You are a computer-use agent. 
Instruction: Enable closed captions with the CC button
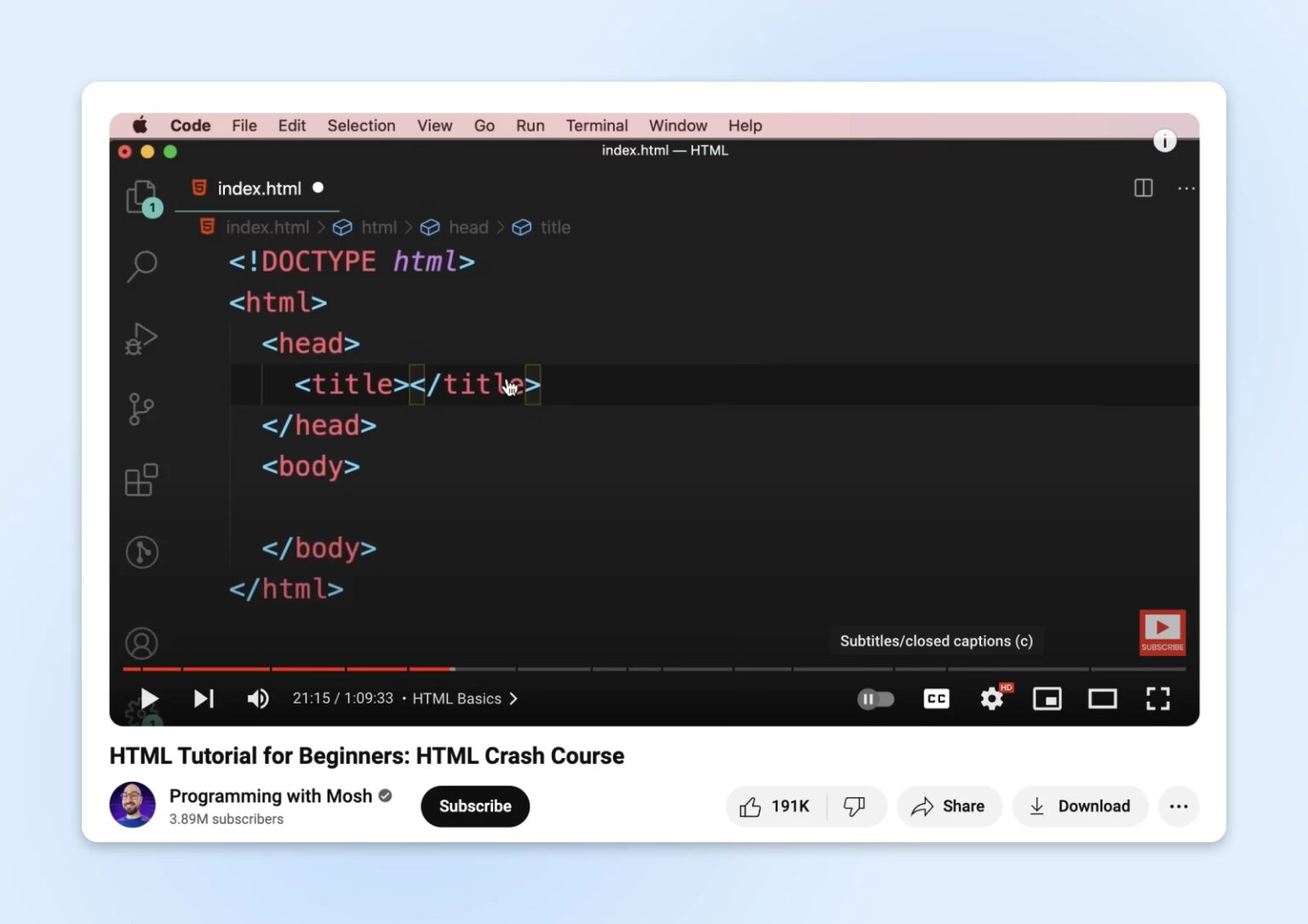[x=935, y=698]
